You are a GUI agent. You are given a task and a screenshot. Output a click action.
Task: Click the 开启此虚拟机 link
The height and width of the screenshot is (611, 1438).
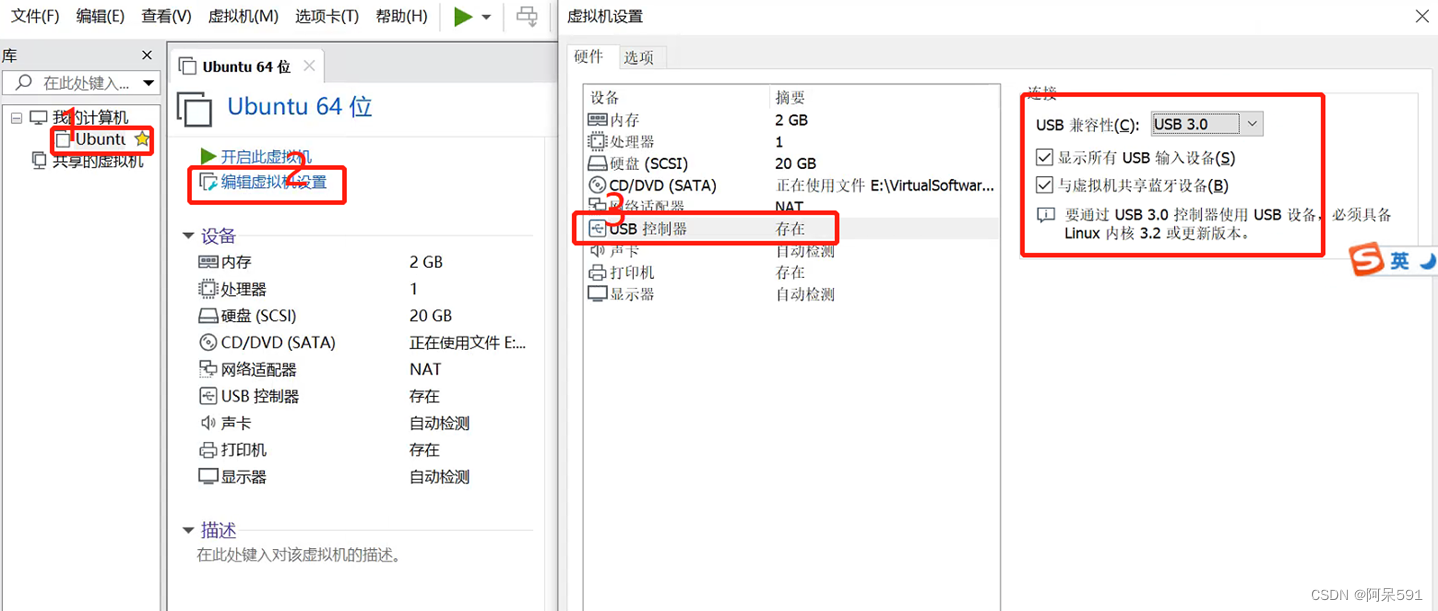[266, 156]
